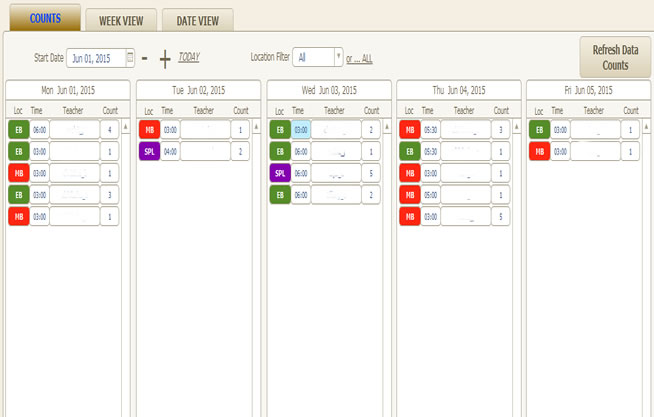
Task: Click the Tue Jun 02, 2015 column header
Action: pyautogui.click(x=199, y=90)
